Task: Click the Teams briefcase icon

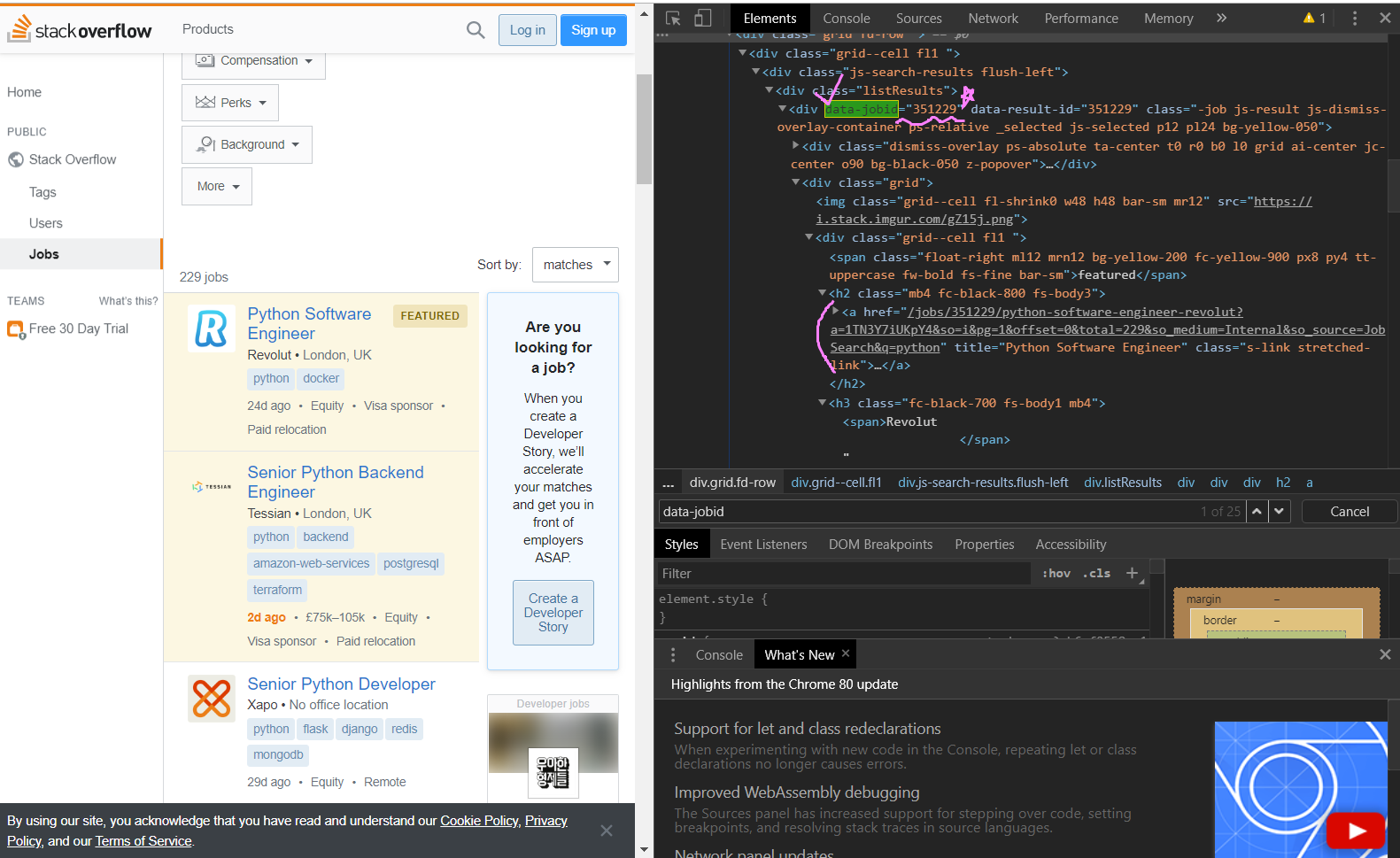Action: (x=16, y=329)
